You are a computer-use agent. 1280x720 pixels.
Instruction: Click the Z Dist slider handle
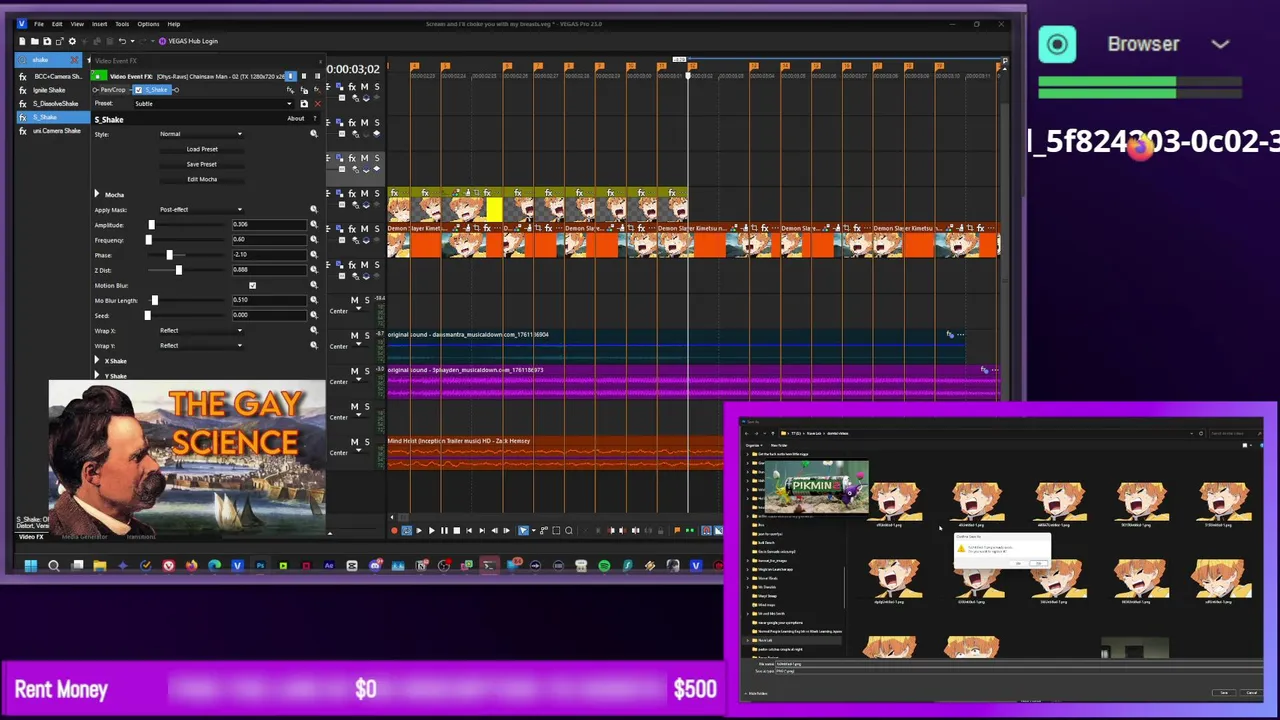click(x=179, y=270)
